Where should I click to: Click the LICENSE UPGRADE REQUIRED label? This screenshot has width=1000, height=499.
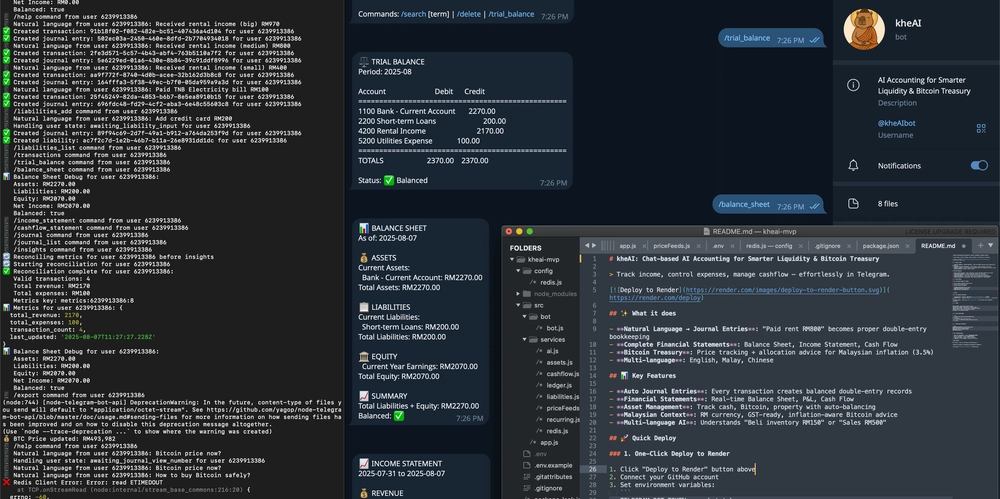coord(950,232)
